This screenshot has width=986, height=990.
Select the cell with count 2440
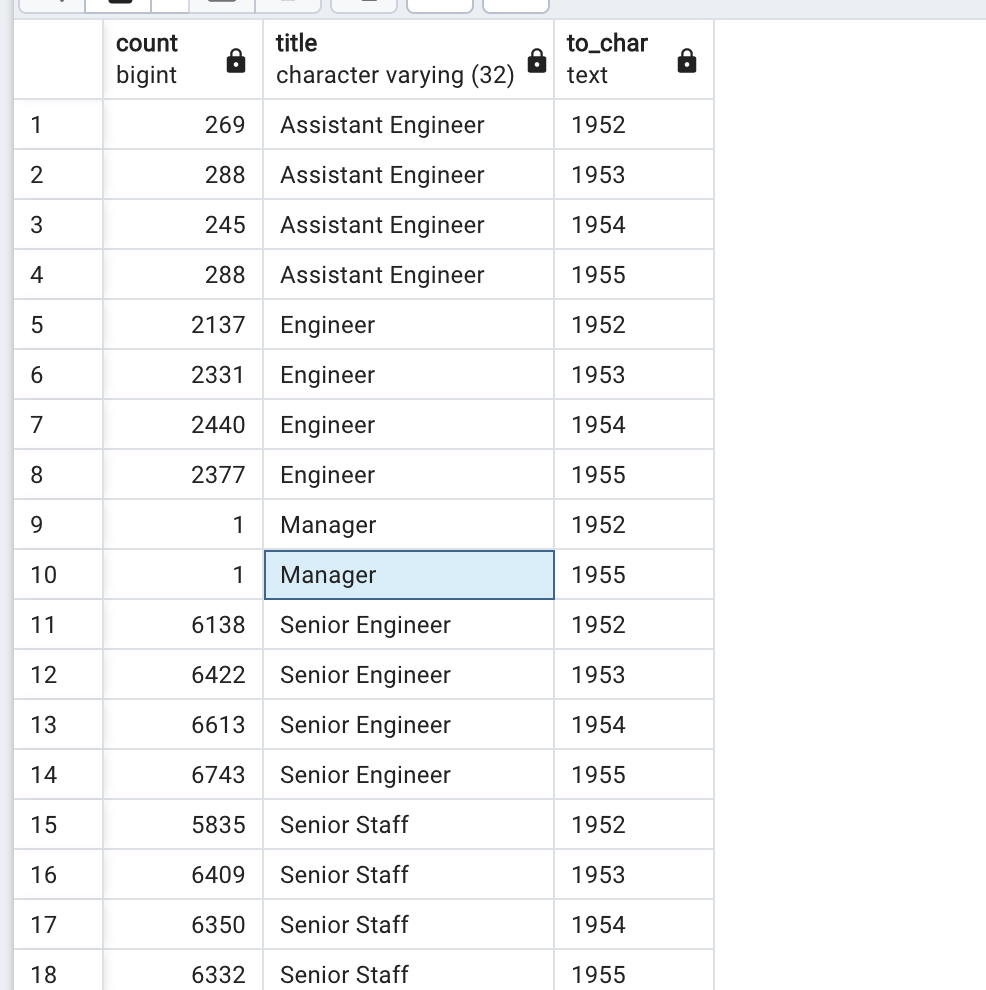coord(182,424)
